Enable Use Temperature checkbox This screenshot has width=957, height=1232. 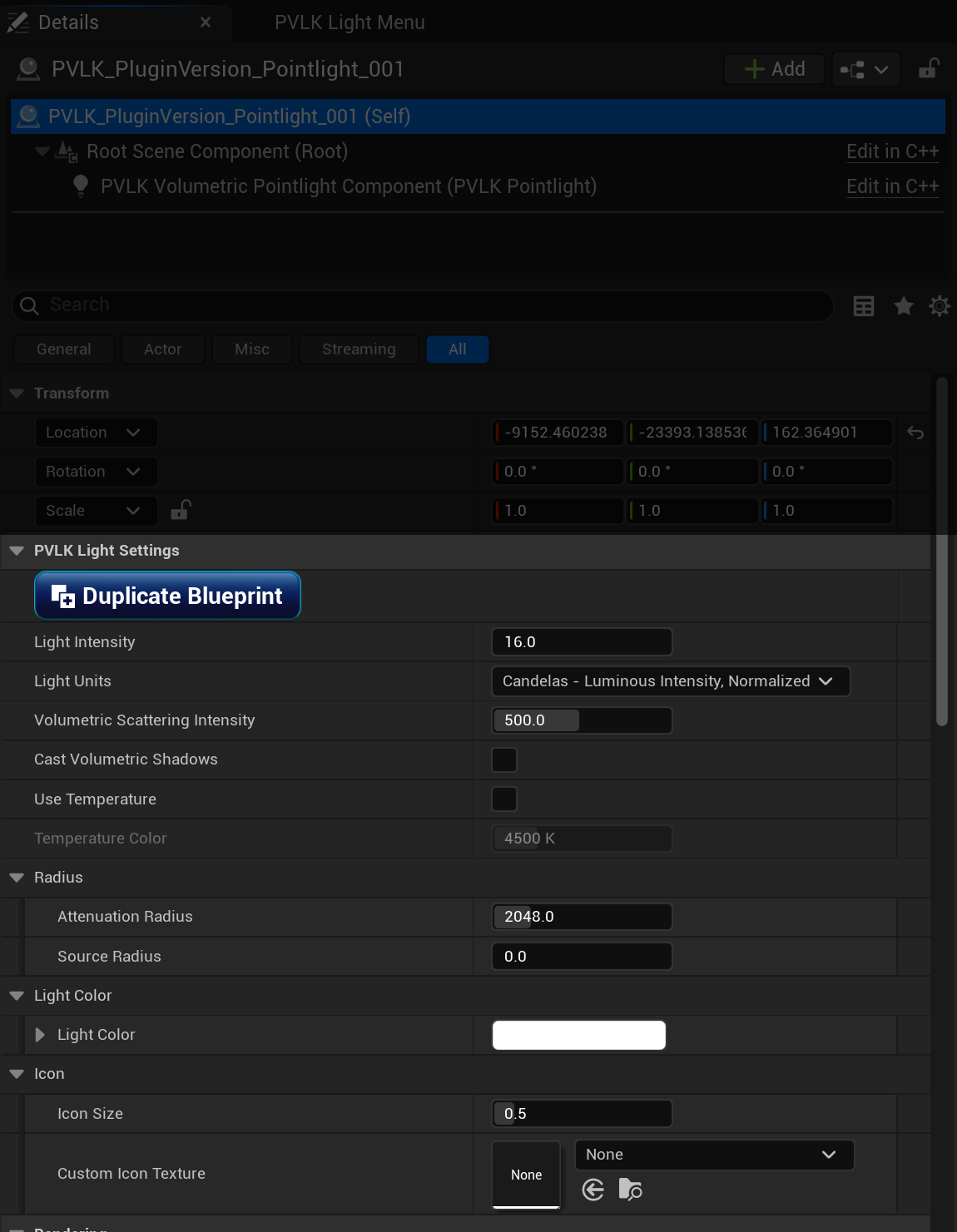(x=504, y=799)
